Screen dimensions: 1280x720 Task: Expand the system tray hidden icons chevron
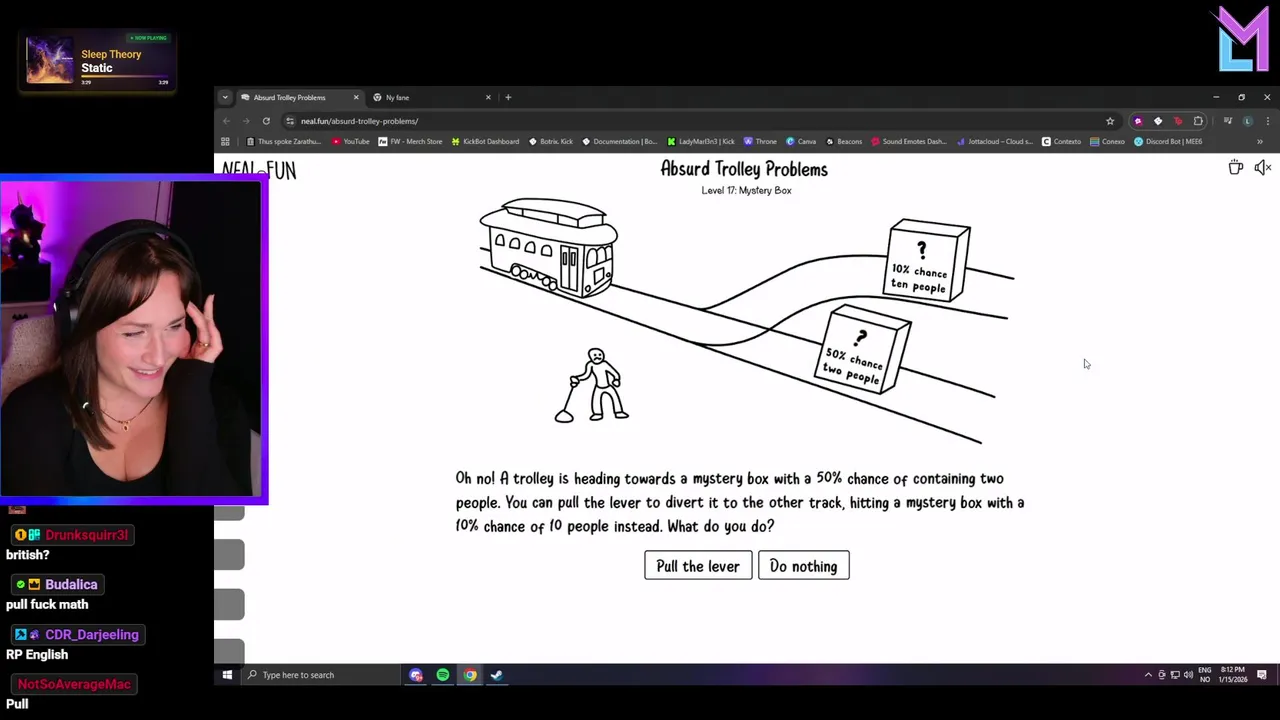pyautogui.click(x=1148, y=675)
